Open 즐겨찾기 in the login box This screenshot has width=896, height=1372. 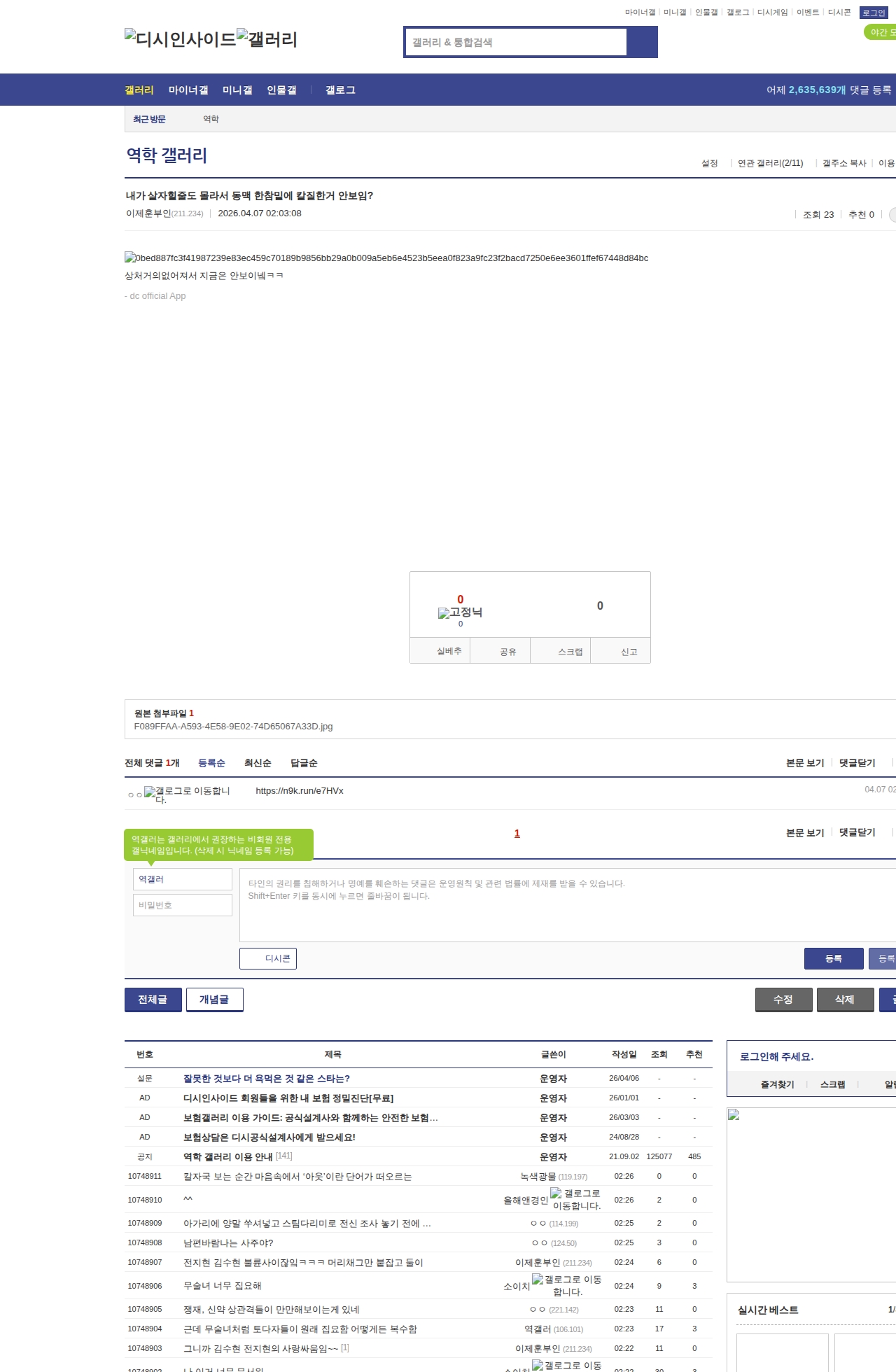tap(777, 1084)
